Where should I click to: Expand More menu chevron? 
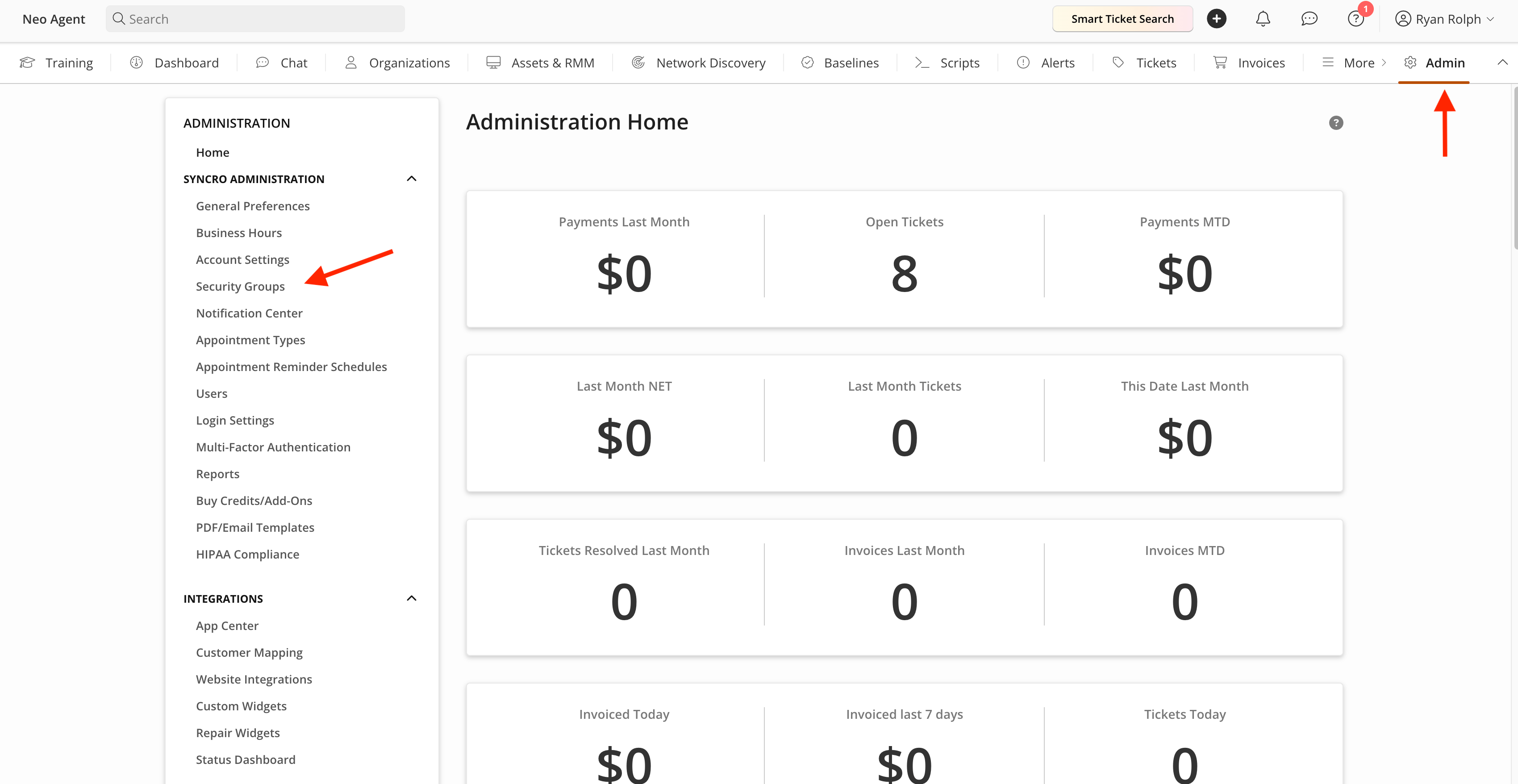tap(1384, 63)
